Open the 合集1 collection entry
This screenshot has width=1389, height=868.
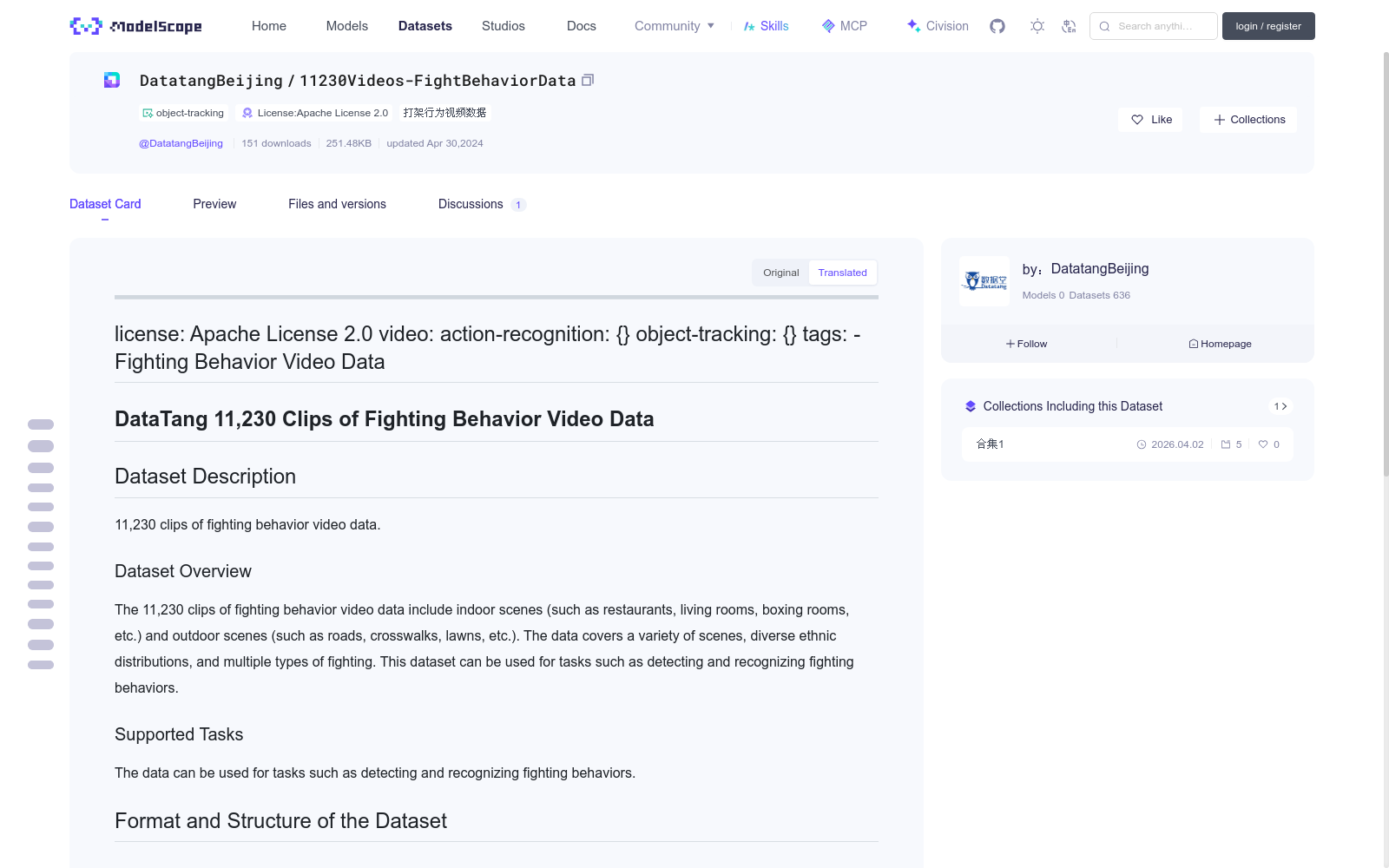pyautogui.click(x=1127, y=444)
